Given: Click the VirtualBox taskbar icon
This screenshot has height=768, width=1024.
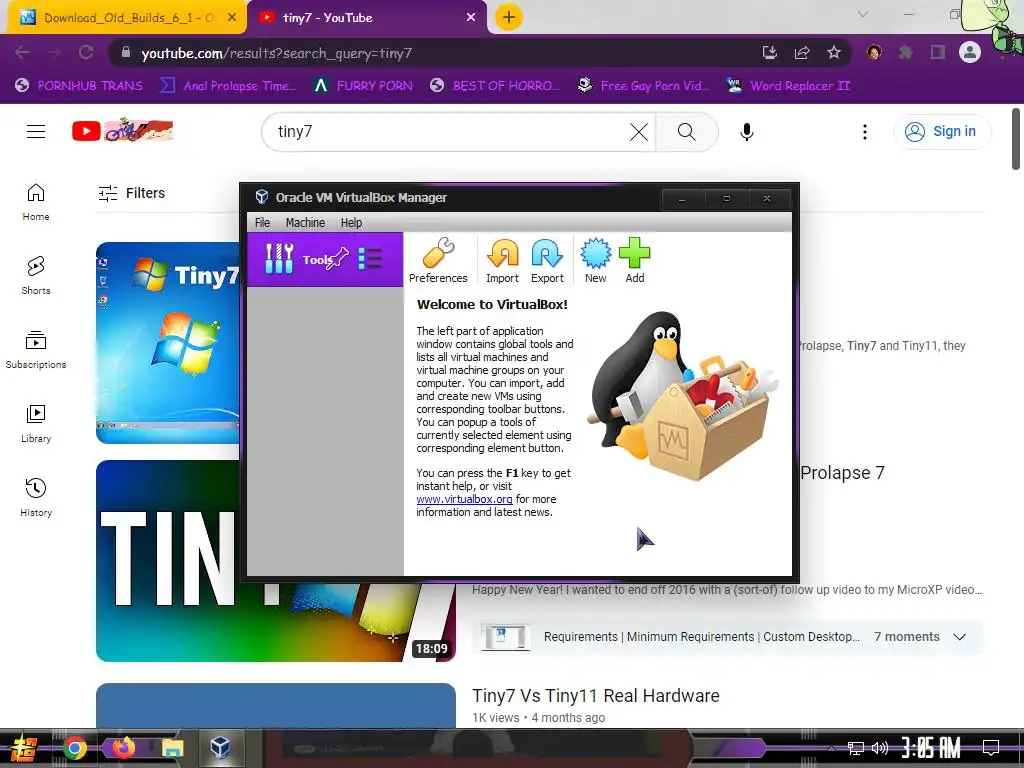Looking at the screenshot, I should 220,746.
